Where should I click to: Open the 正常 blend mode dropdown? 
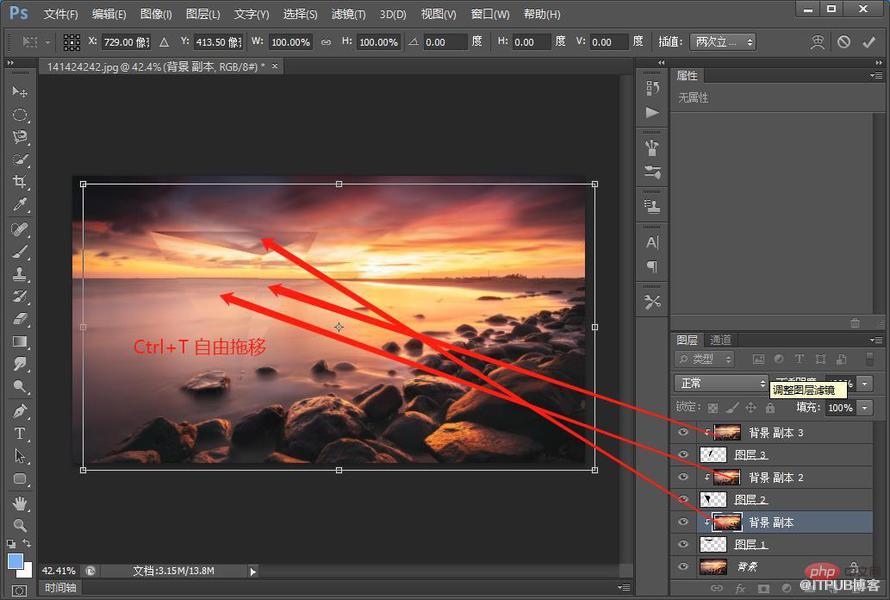point(721,383)
